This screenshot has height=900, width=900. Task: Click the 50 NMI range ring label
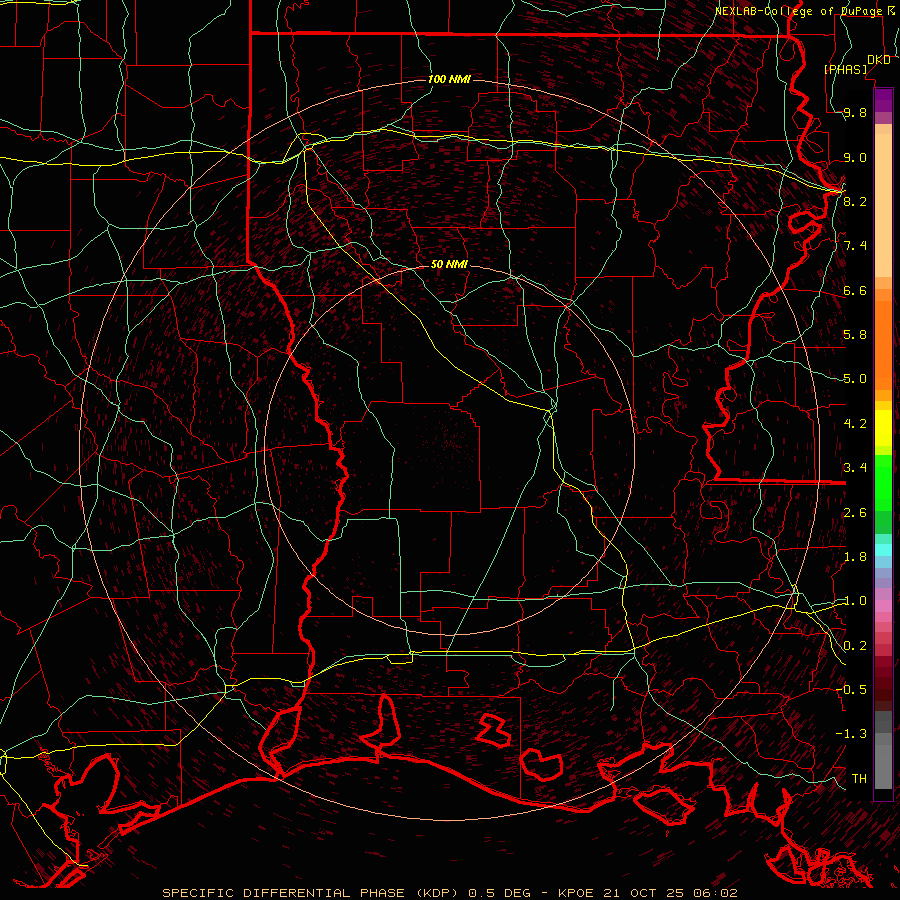449,264
